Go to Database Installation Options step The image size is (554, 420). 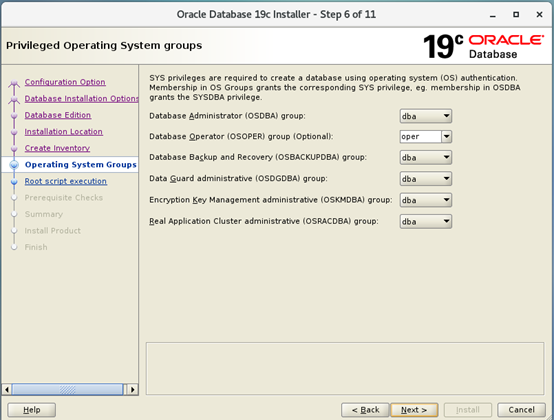[81, 99]
